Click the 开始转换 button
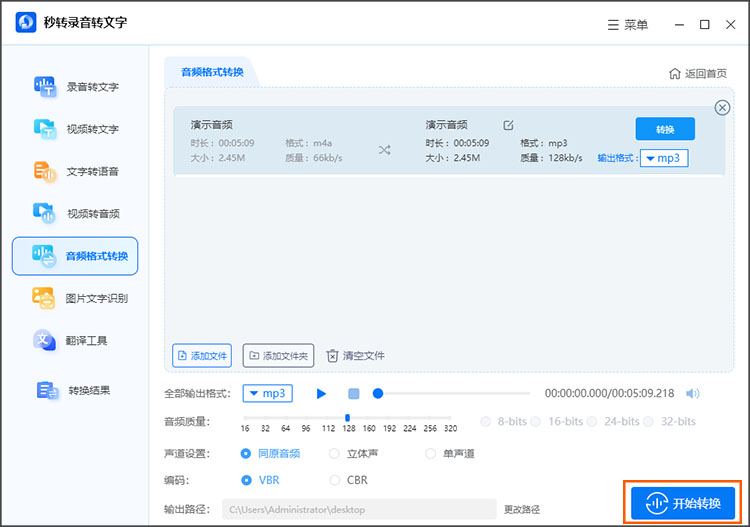750x527 pixels. pos(683,503)
